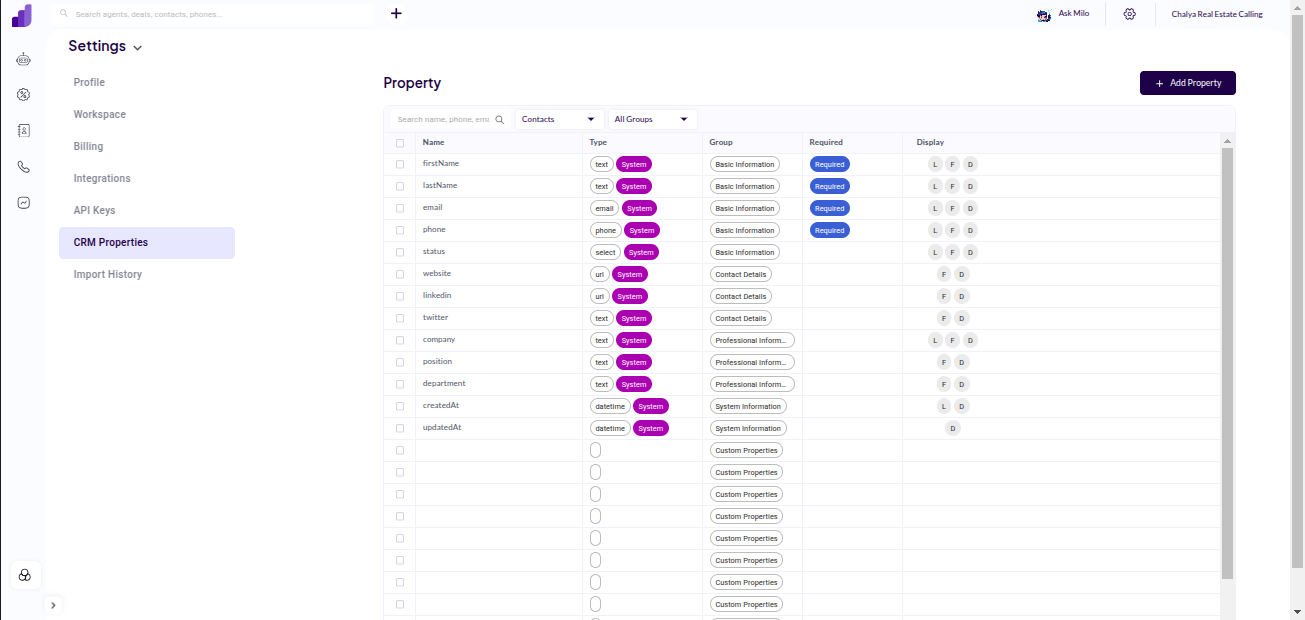Click the help icon at sidebar bottom
The width and height of the screenshot is (1305, 620).
[x=24, y=574]
